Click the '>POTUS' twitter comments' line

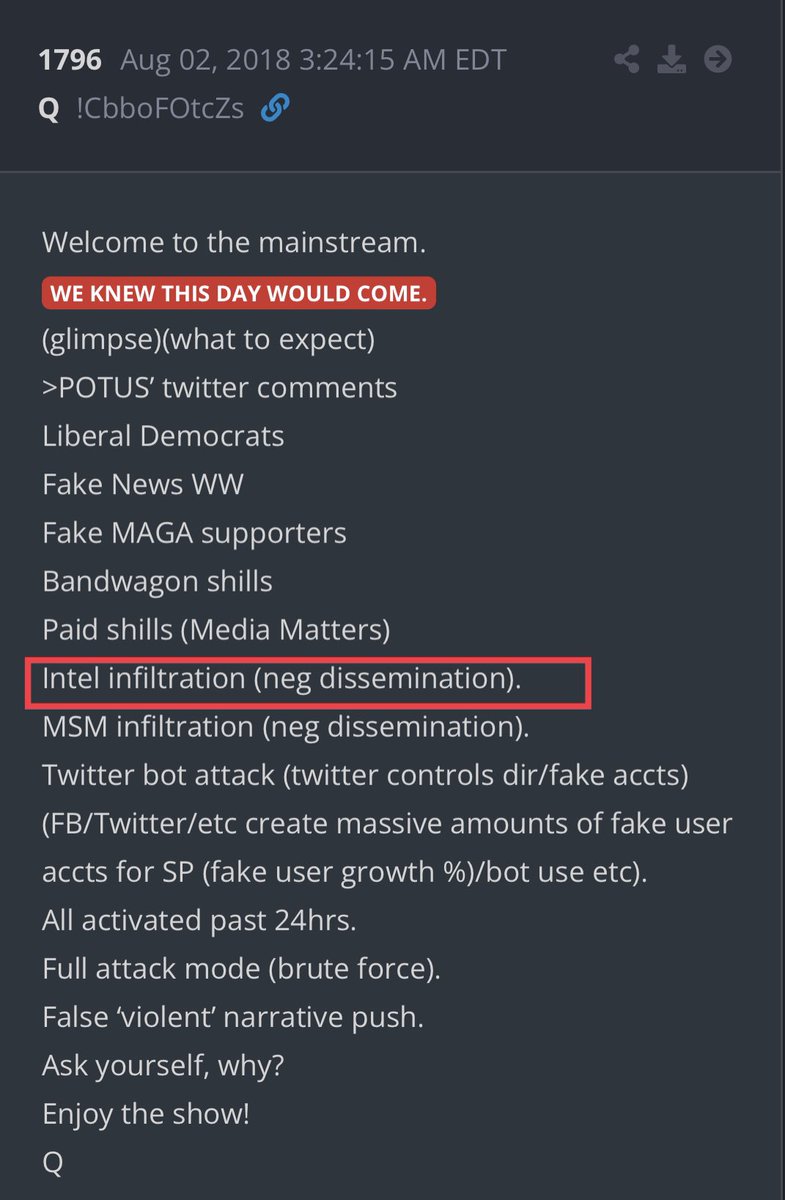219,388
